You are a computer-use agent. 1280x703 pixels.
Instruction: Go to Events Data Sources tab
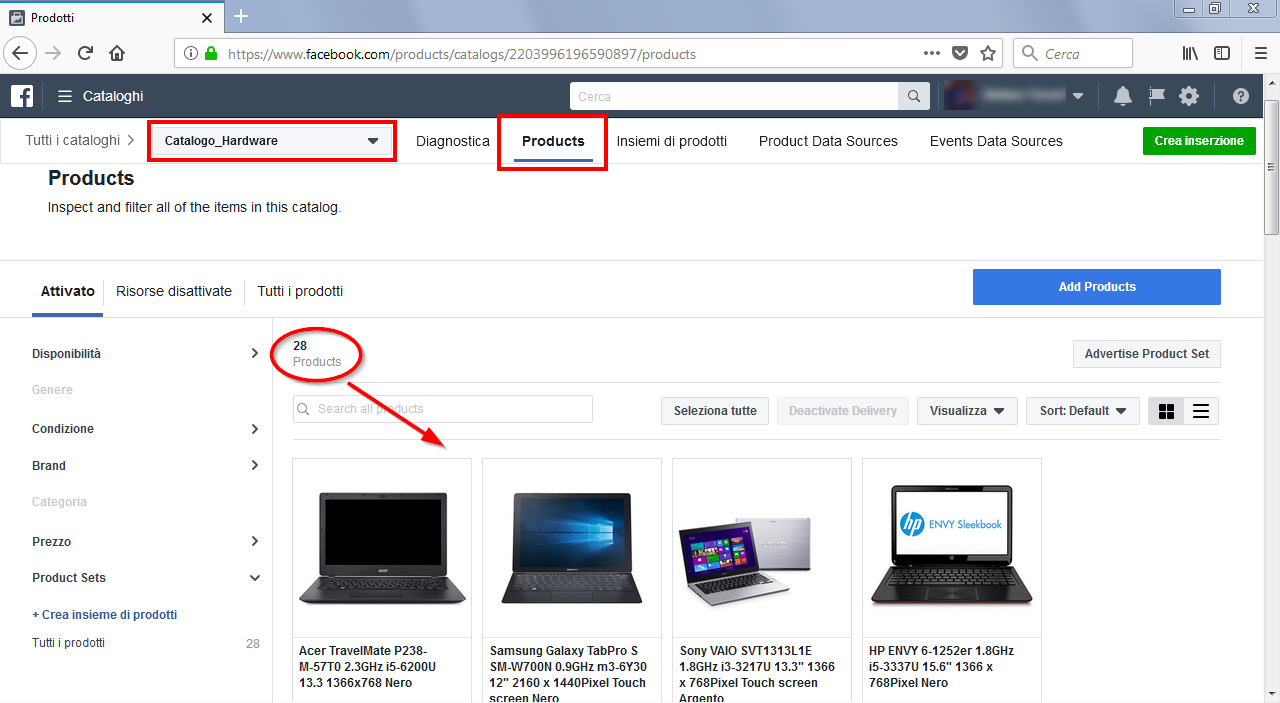(996, 141)
